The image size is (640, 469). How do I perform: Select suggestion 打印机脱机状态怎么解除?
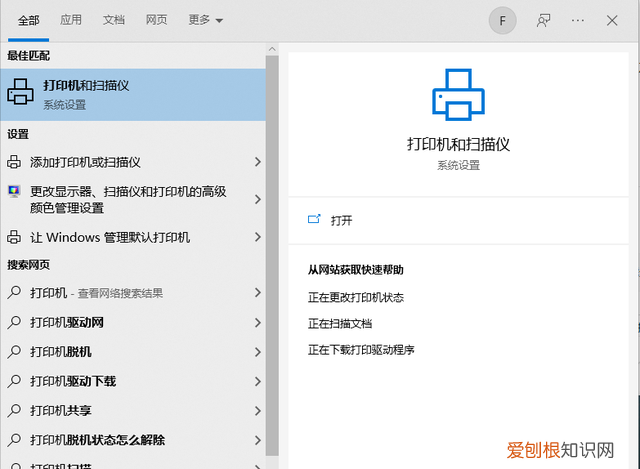click(133, 440)
